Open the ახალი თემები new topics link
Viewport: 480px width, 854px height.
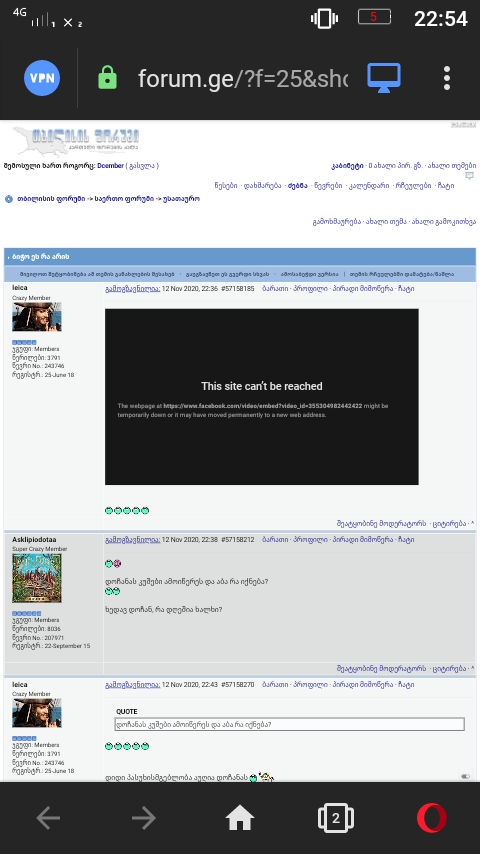452,166
